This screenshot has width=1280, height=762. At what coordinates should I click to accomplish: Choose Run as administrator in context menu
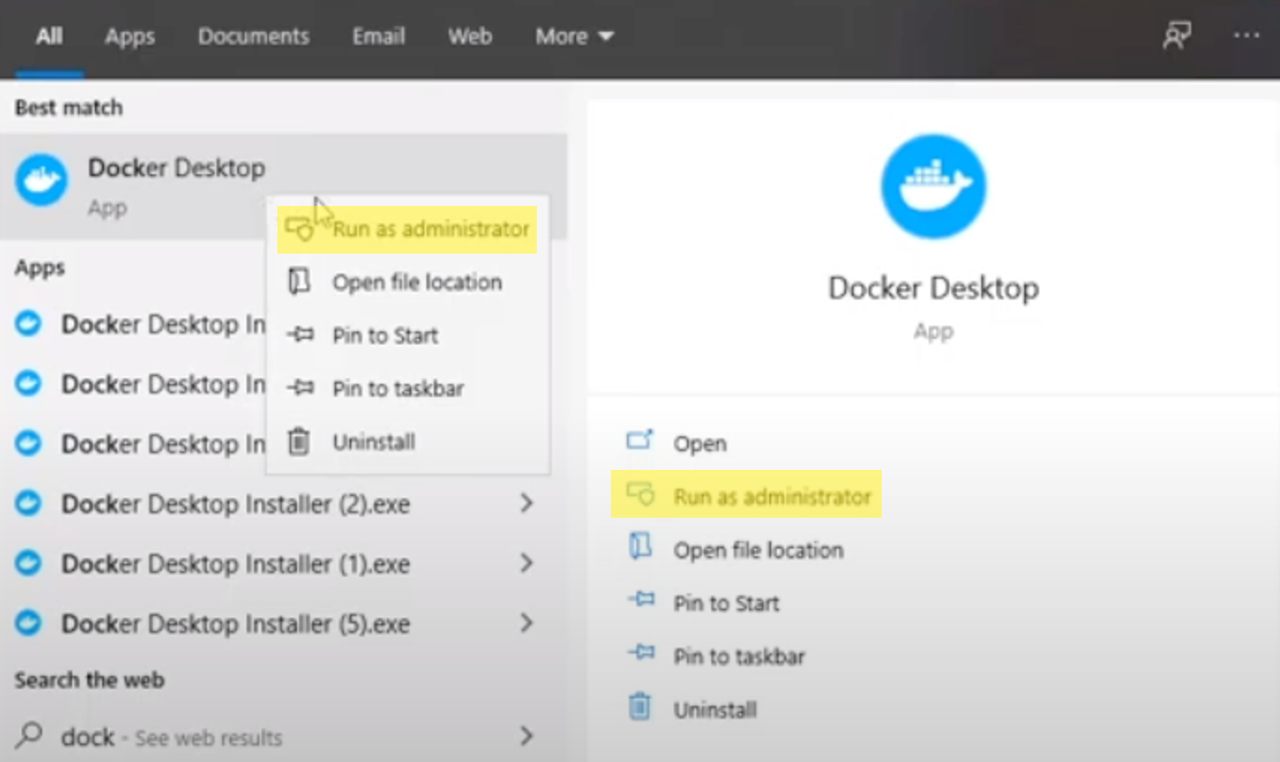tap(430, 229)
